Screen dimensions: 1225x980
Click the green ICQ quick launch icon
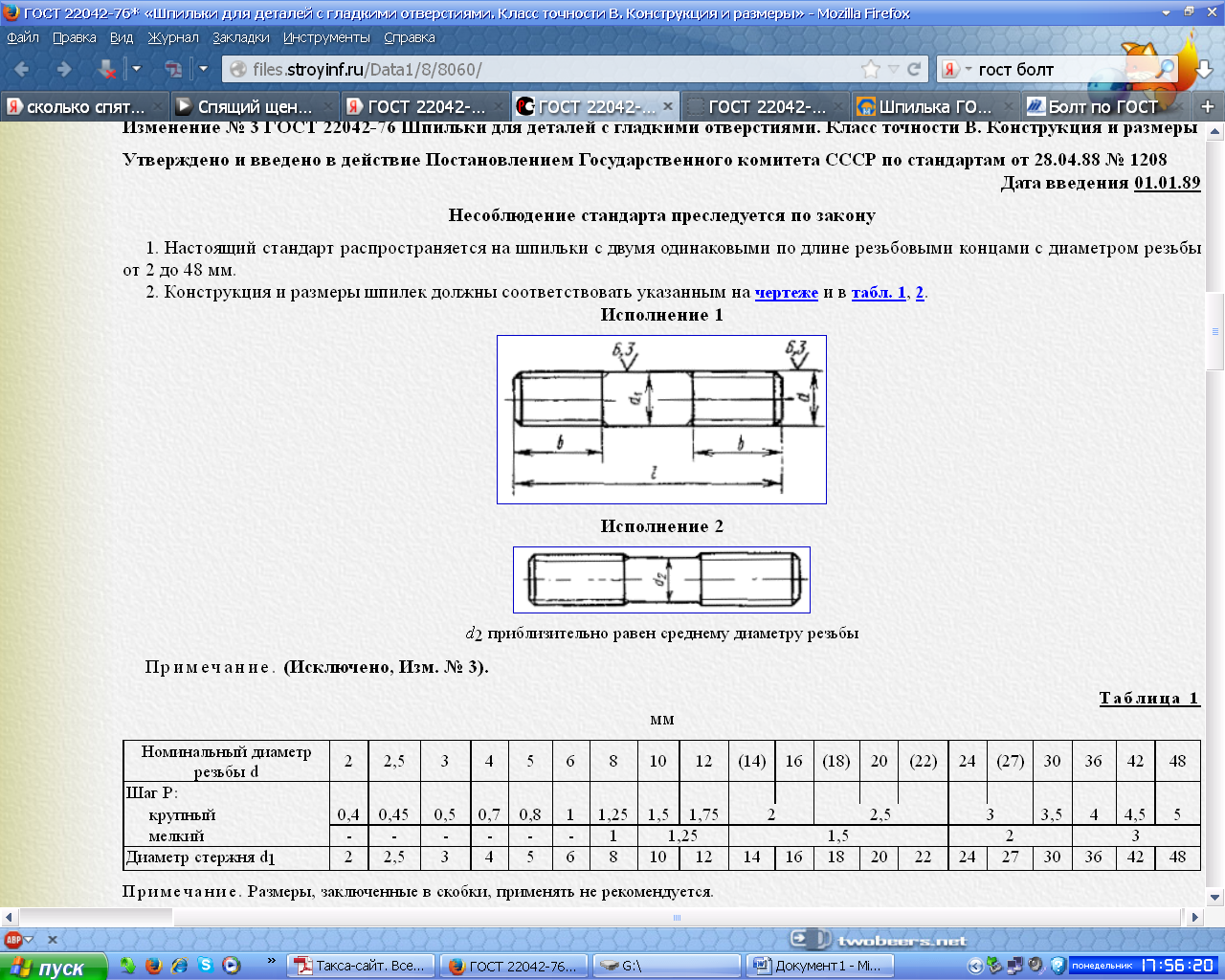(x=127, y=966)
